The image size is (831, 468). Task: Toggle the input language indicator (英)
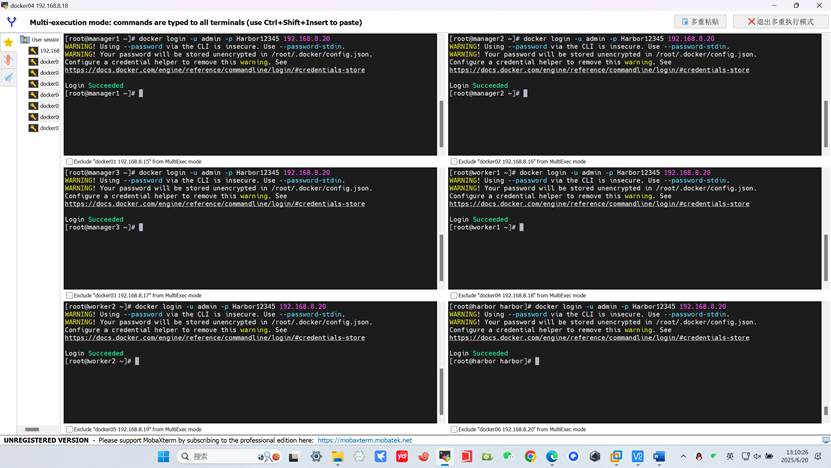click(x=730, y=456)
